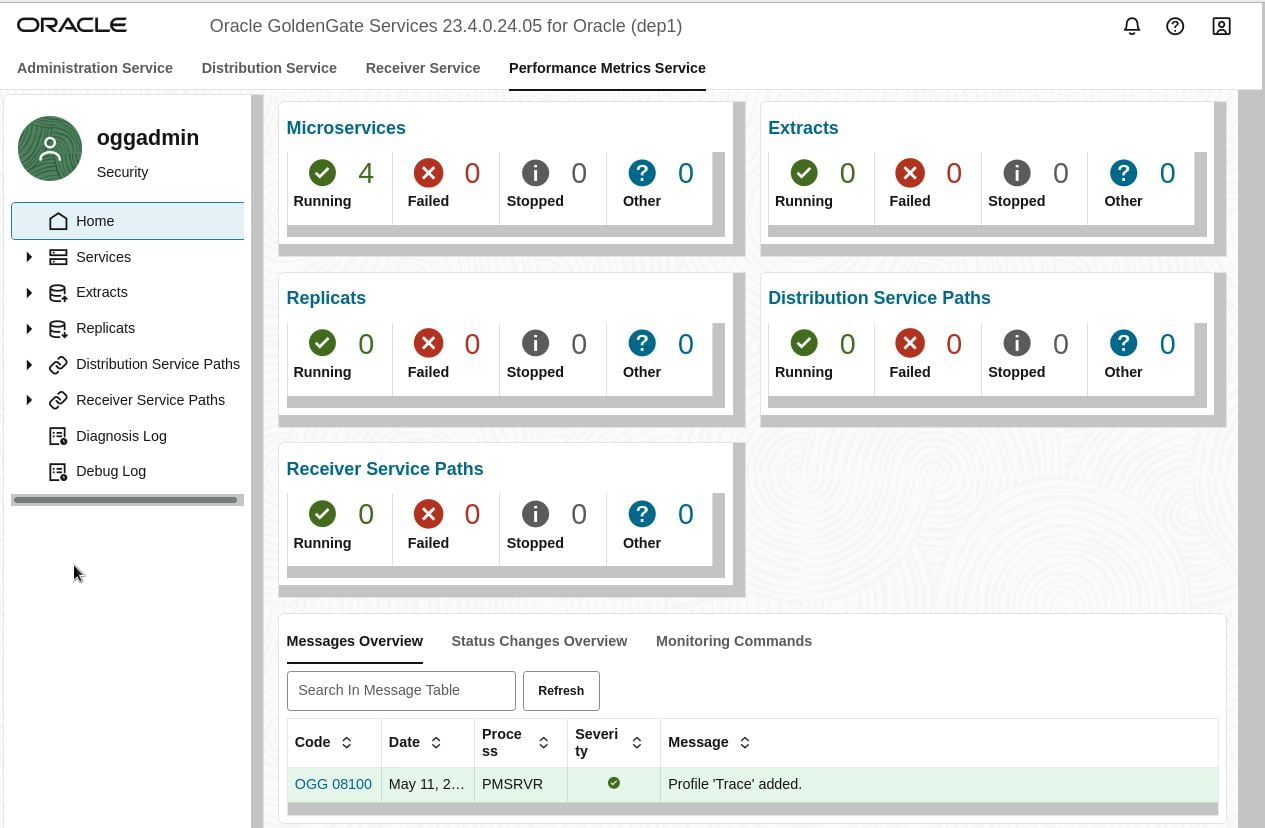The width and height of the screenshot is (1265, 828).
Task: Click the Extracts database icon in sidebar
Action: point(58,292)
